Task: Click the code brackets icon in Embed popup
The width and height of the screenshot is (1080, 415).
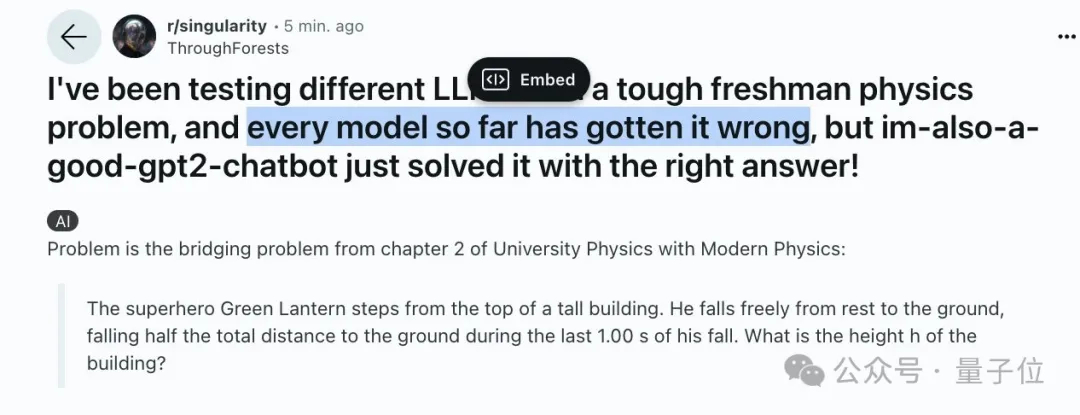Action: point(495,79)
